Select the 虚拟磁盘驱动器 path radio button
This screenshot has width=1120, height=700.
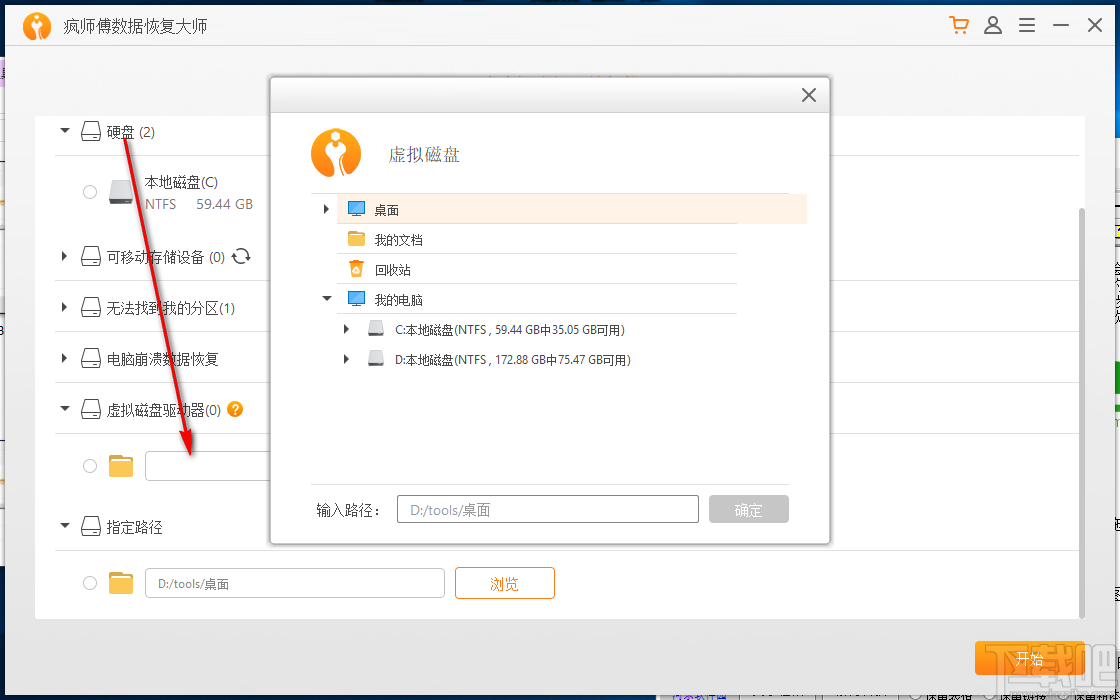pos(90,466)
